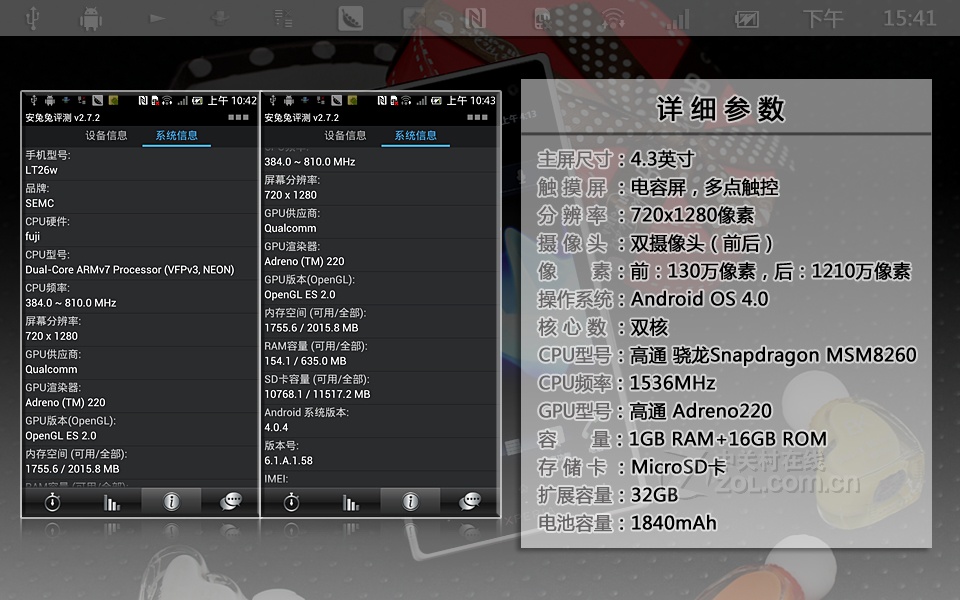Open the chat bubble icon in left phone
The width and height of the screenshot is (960, 600).
230,502
